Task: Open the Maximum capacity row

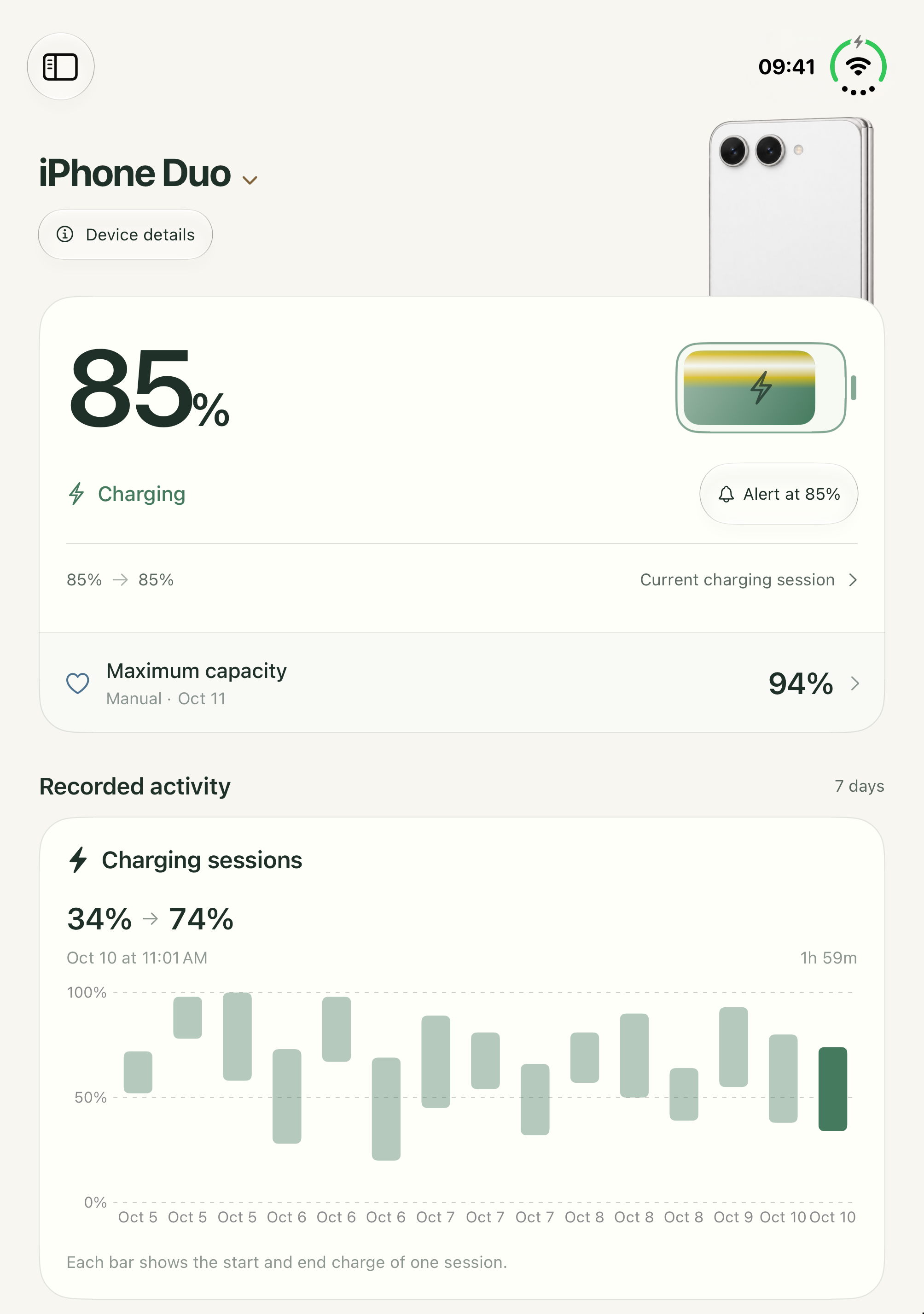Action: click(x=462, y=683)
